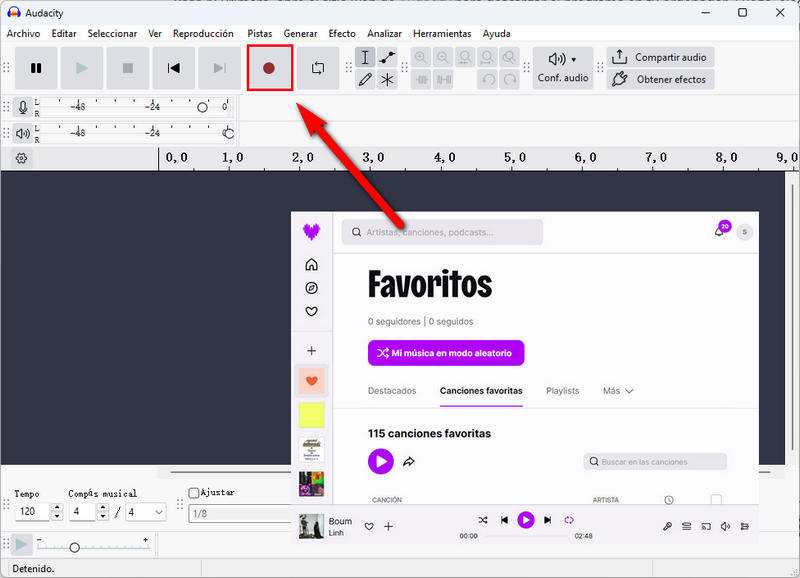Click the microphone record meter icon
This screenshot has height=578, width=800.
[23, 107]
